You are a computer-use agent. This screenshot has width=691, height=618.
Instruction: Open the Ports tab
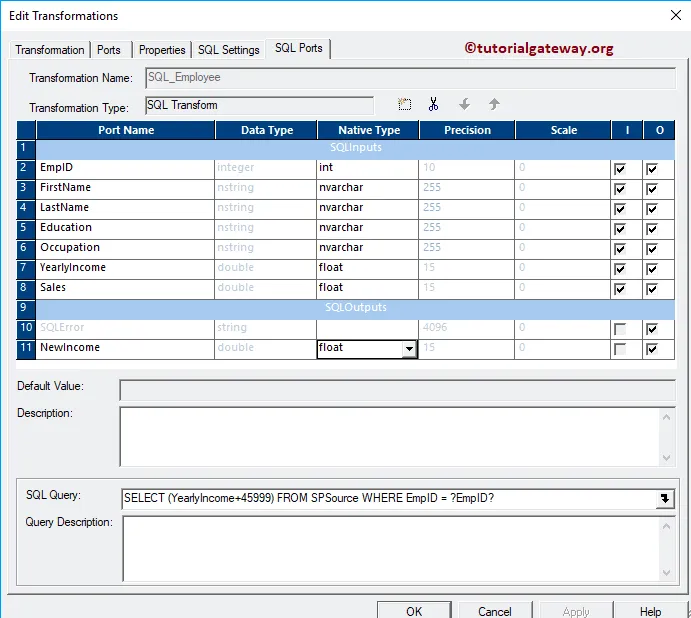tap(109, 50)
